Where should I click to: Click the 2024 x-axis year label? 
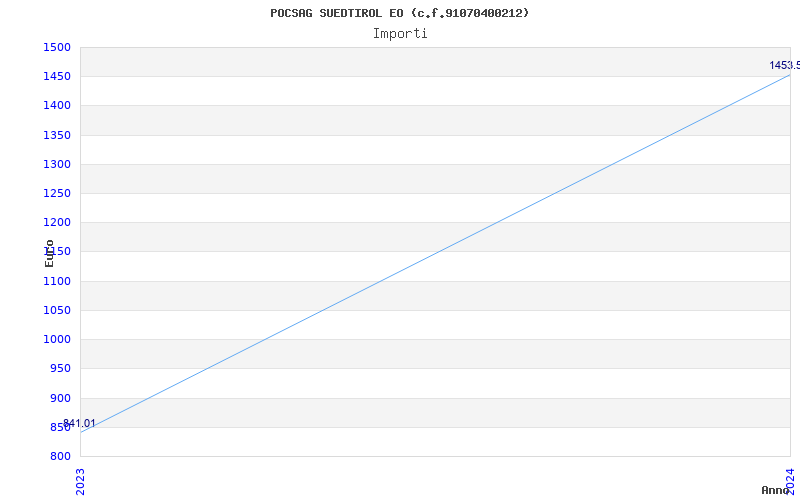click(790, 480)
